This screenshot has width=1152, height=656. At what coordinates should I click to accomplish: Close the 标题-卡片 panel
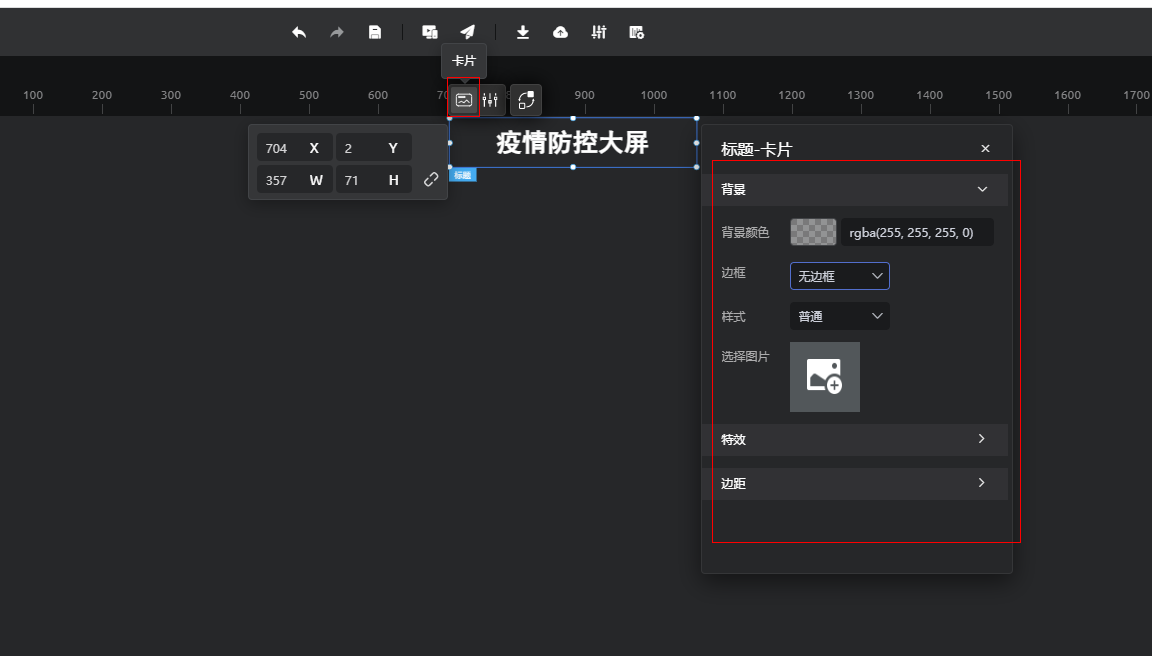pyautogui.click(x=985, y=148)
